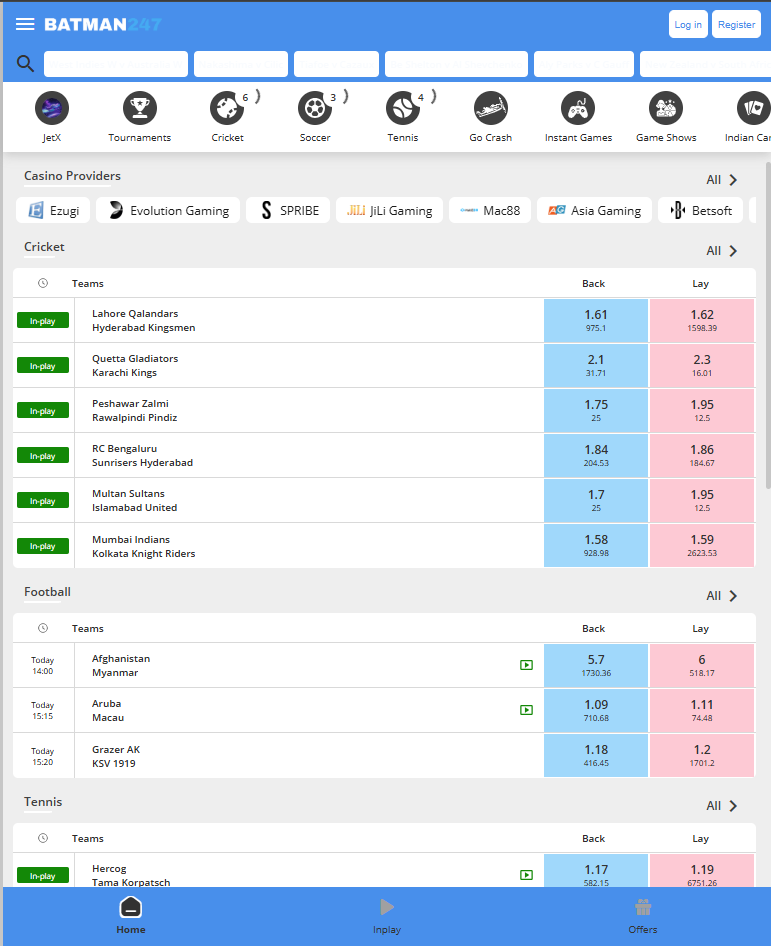771x946 pixels.
Task: Expand All Cricket matches
Action: click(722, 251)
